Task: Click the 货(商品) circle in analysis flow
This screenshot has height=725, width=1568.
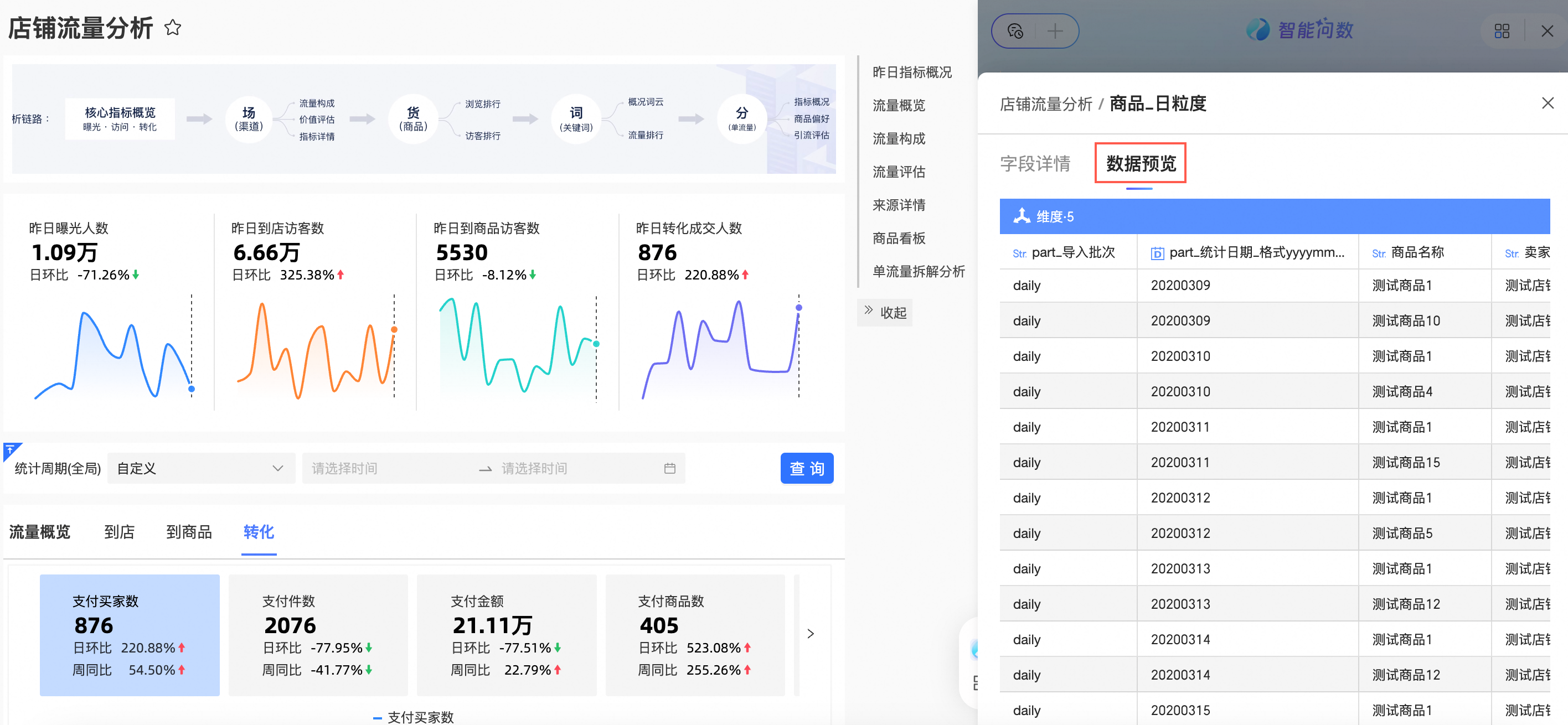Action: (x=413, y=118)
